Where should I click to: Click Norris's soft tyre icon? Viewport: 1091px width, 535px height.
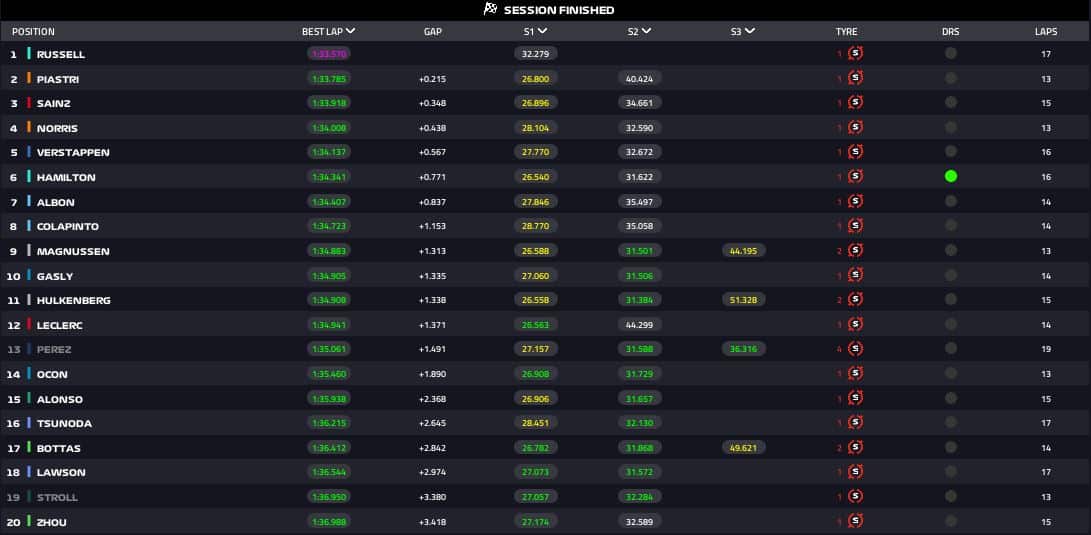[x=855, y=127]
